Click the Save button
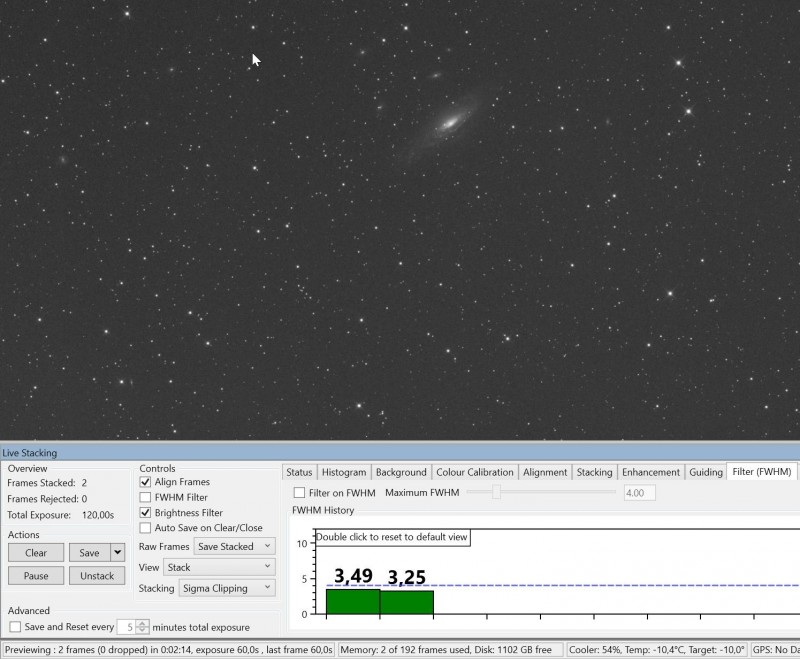The width and height of the screenshot is (800, 659). [x=89, y=552]
